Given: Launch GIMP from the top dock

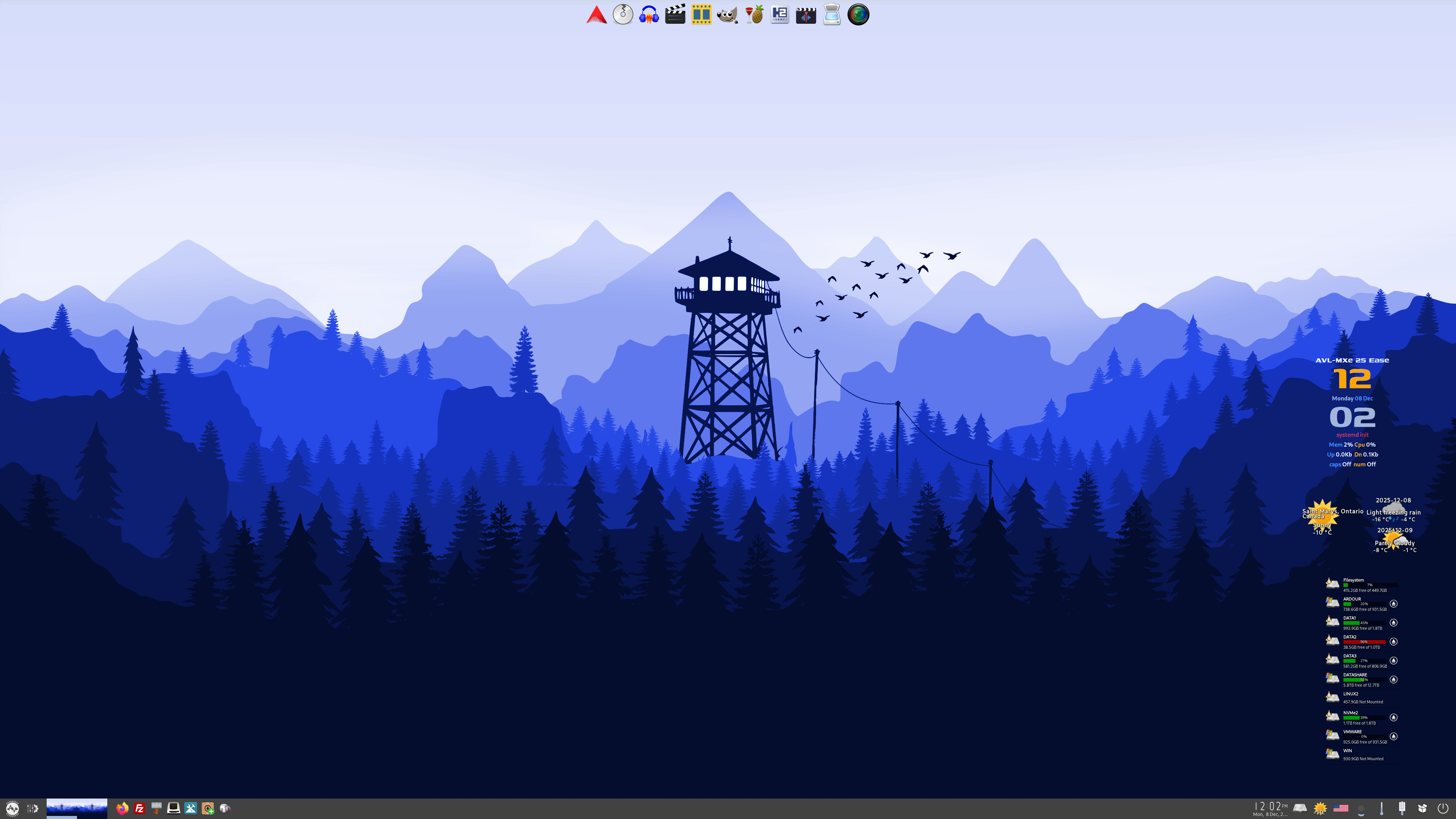Looking at the screenshot, I should (728, 15).
